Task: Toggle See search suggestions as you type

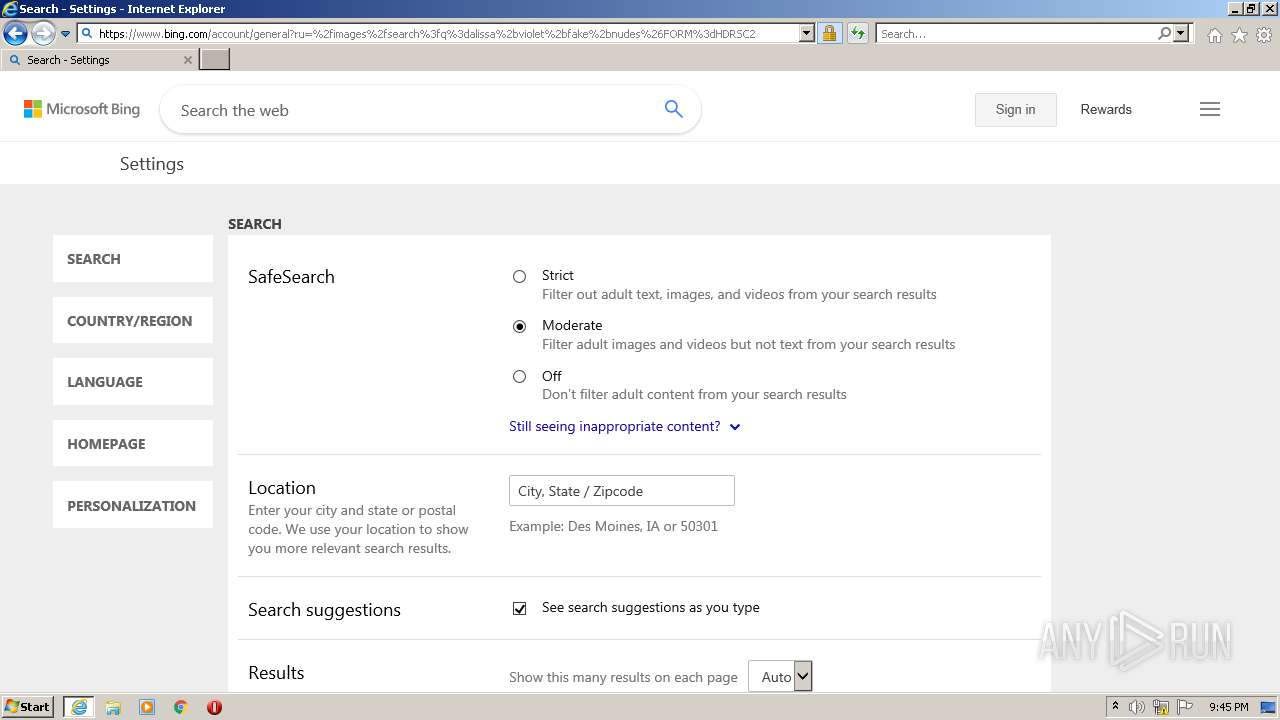Action: tap(519, 608)
